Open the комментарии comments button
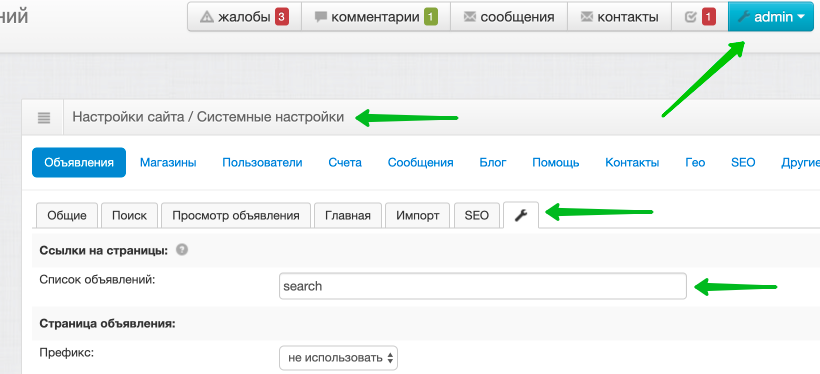Image resolution: width=820 pixels, height=374 pixels. tap(375, 17)
